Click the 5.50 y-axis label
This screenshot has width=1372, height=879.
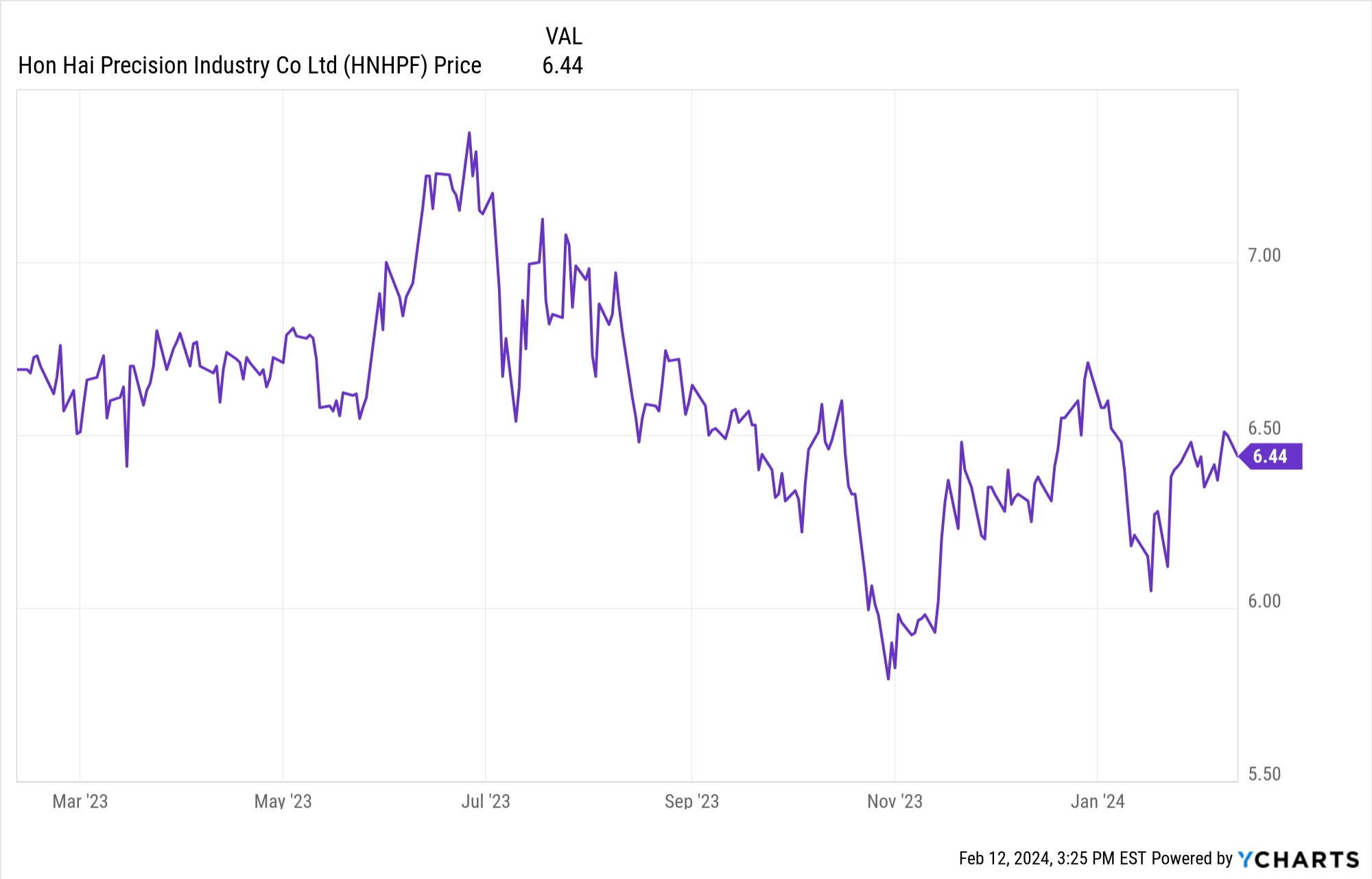pyautogui.click(x=1264, y=774)
